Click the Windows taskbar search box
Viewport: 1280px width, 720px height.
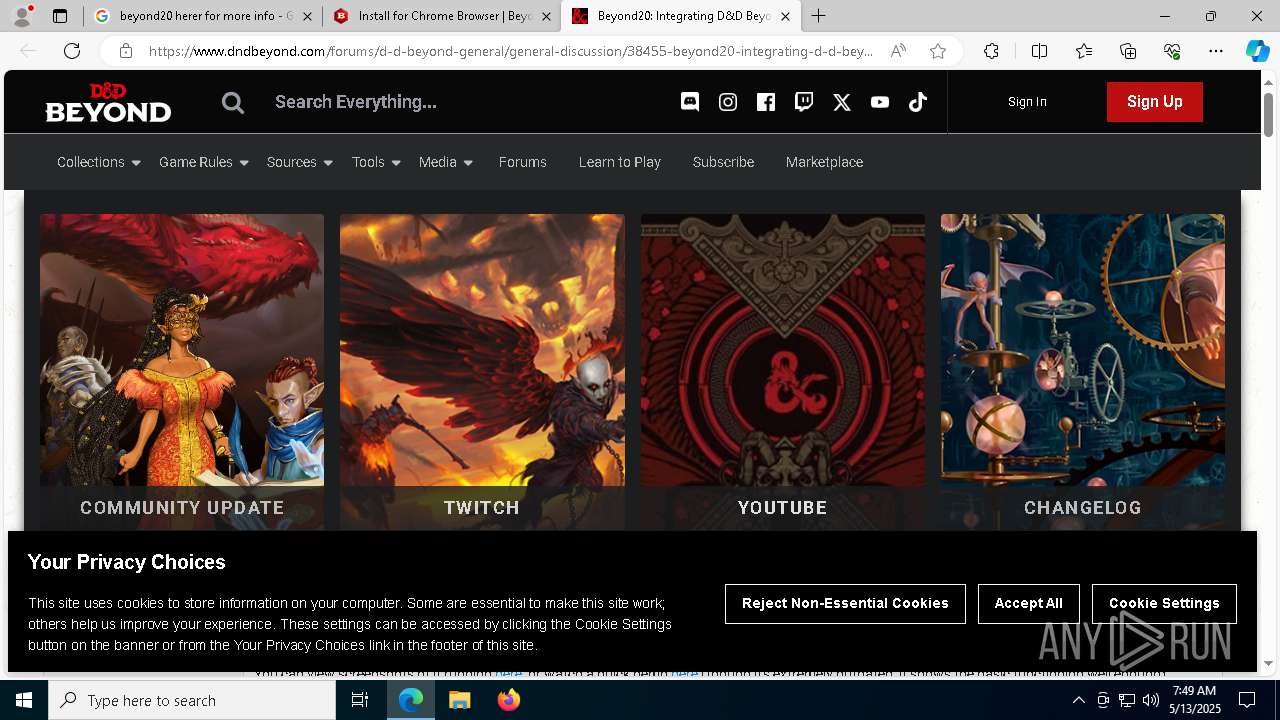[192, 700]
